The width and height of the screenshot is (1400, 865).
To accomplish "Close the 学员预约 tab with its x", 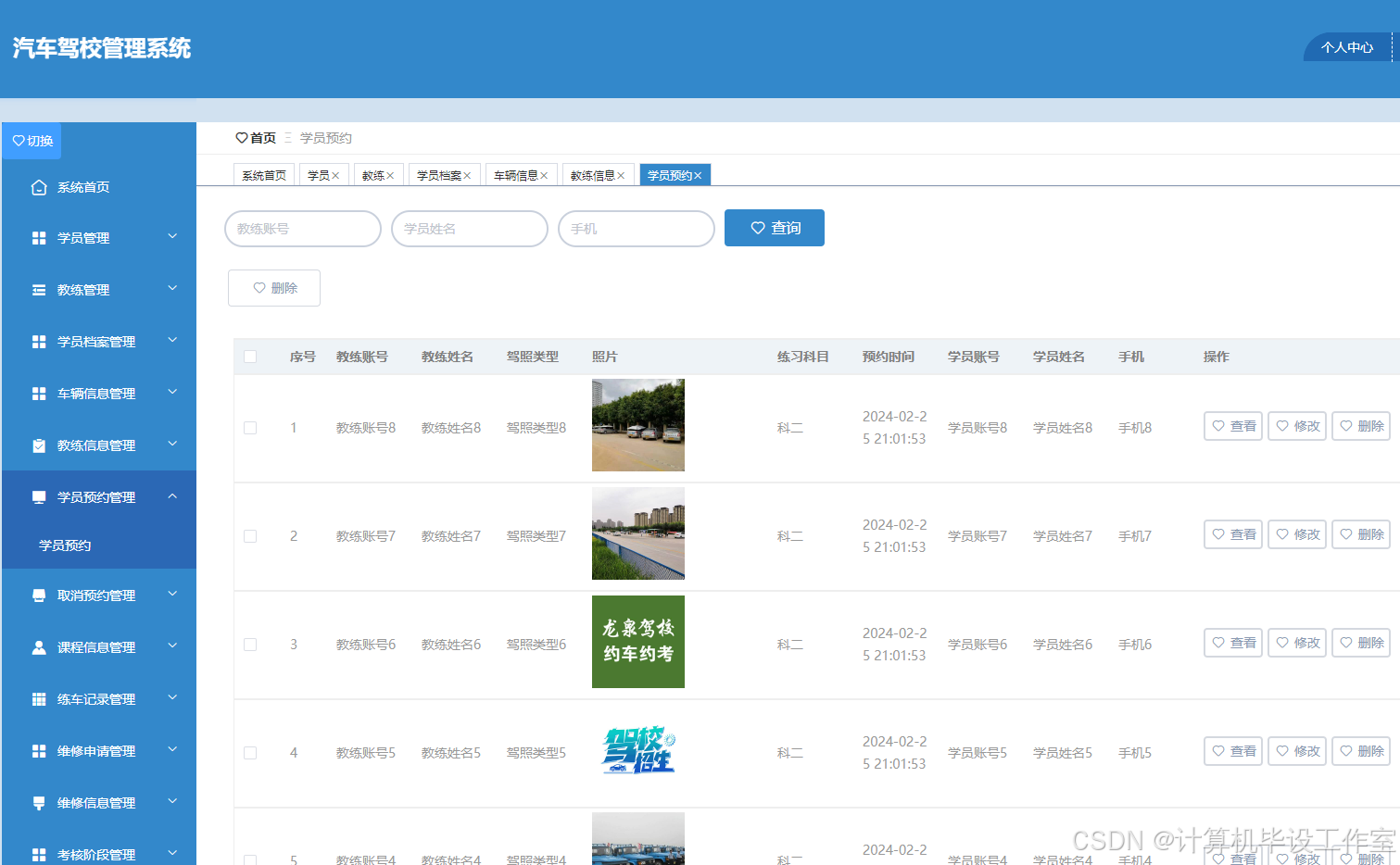I will click(x=698, y=176).
